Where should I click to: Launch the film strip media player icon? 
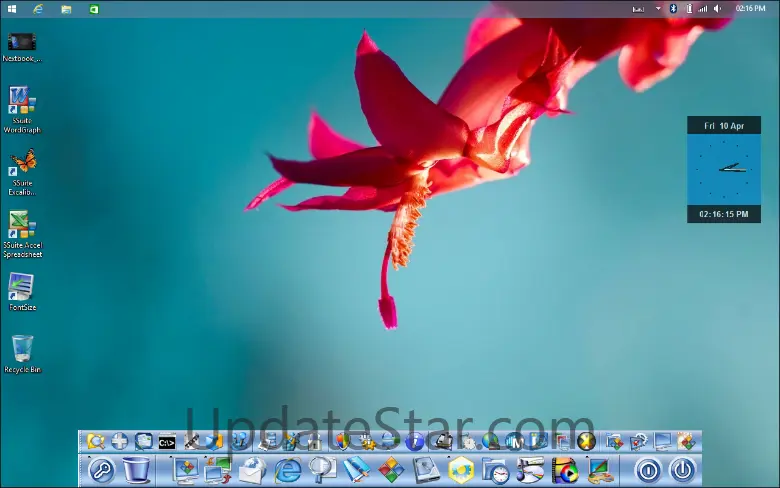(x=565, y=470)
